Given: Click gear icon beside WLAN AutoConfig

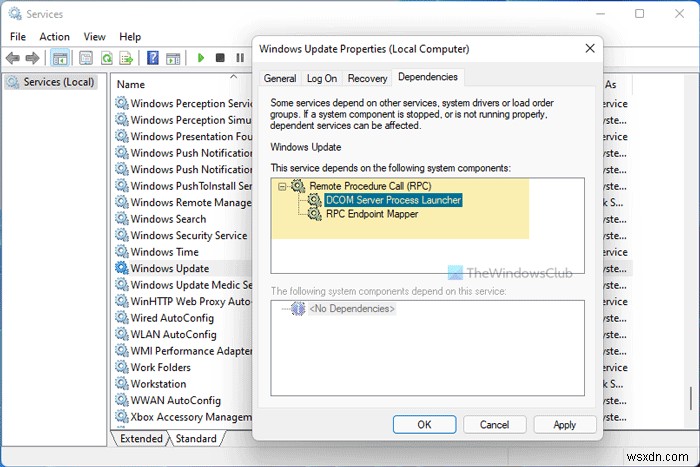Looking at the screenshot, I should [x=121, y=334].
